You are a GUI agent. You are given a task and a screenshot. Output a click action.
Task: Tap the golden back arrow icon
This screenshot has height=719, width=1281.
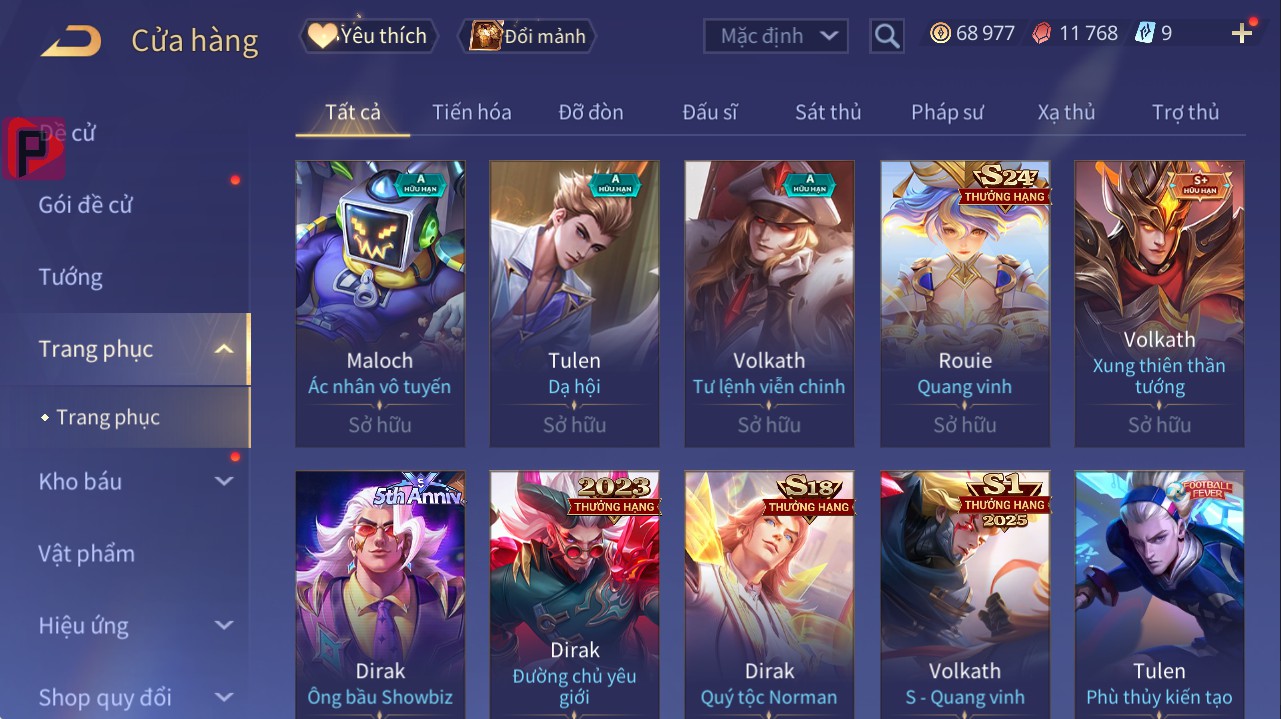click(71, 41)
